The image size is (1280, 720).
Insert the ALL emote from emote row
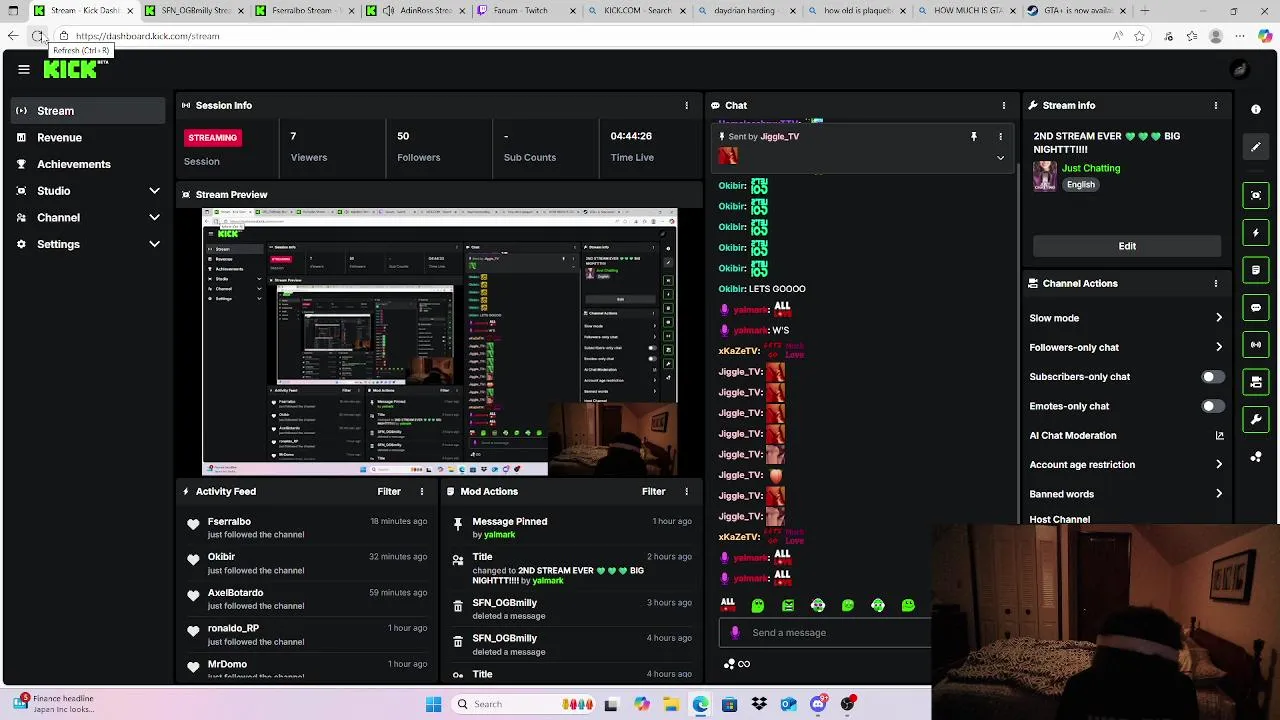point(727,605)
